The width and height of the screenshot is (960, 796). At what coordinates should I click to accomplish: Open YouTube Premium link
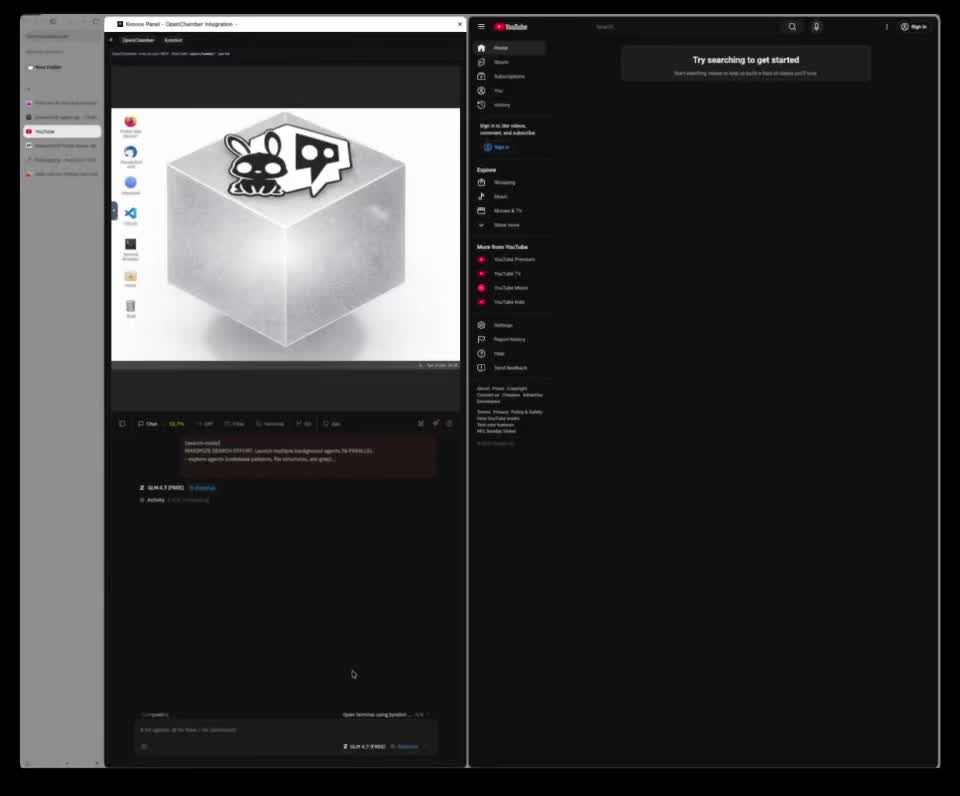[509, 260]
